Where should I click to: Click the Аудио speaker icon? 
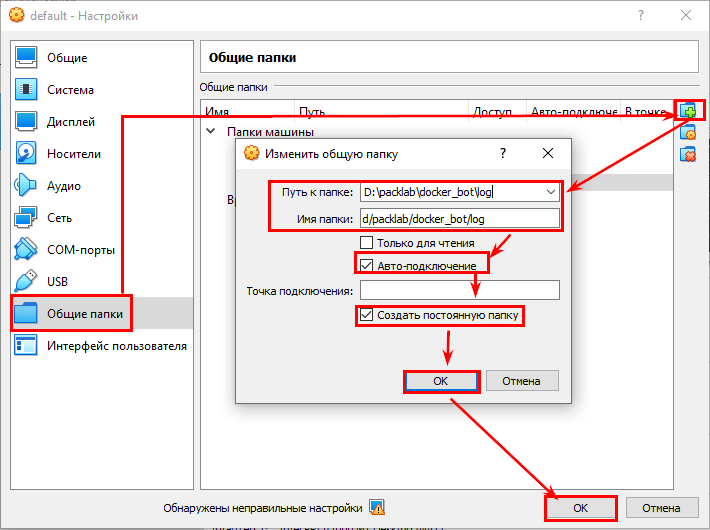(26, 185)
